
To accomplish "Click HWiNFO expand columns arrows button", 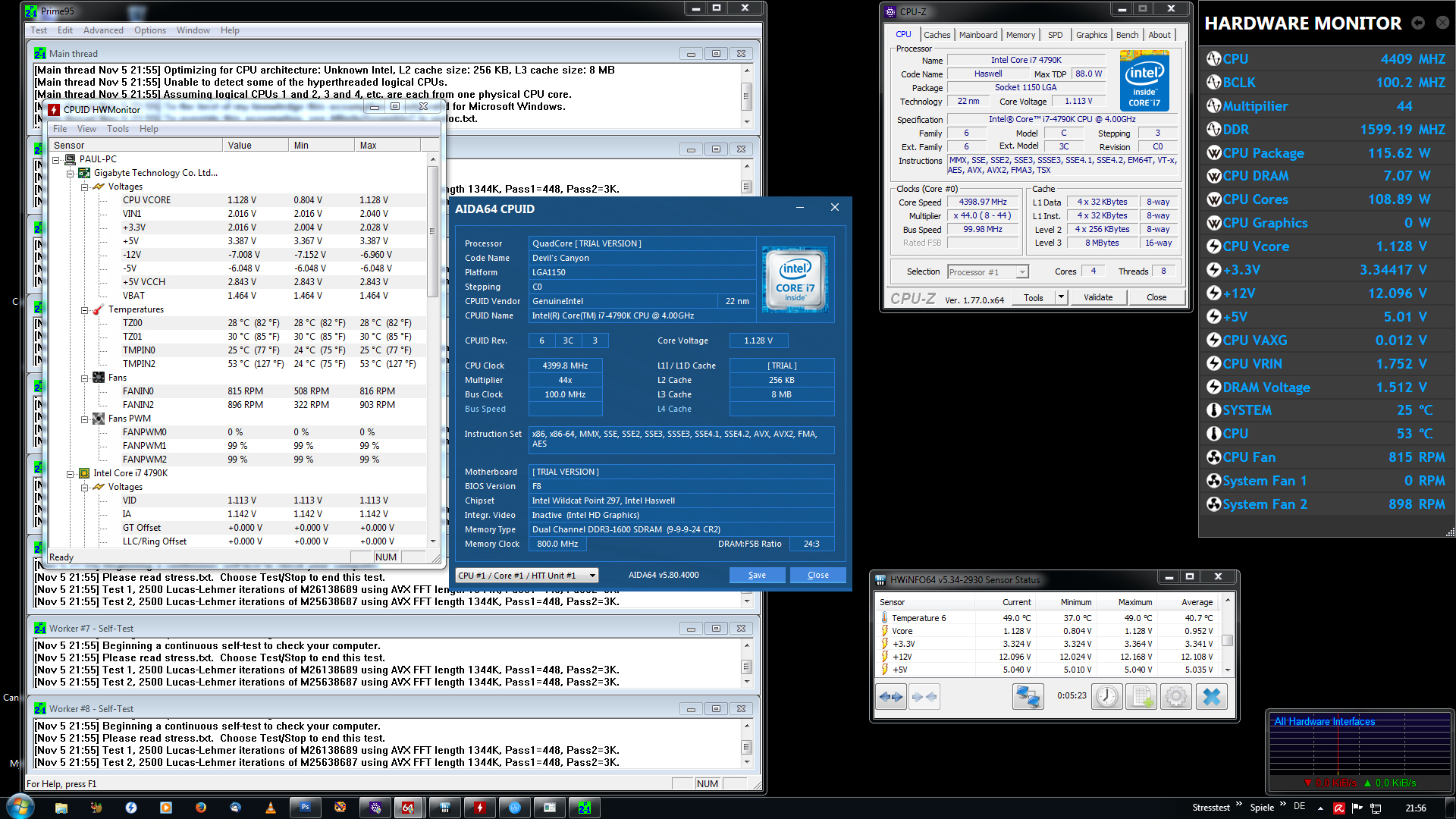I will pos(891,696).
